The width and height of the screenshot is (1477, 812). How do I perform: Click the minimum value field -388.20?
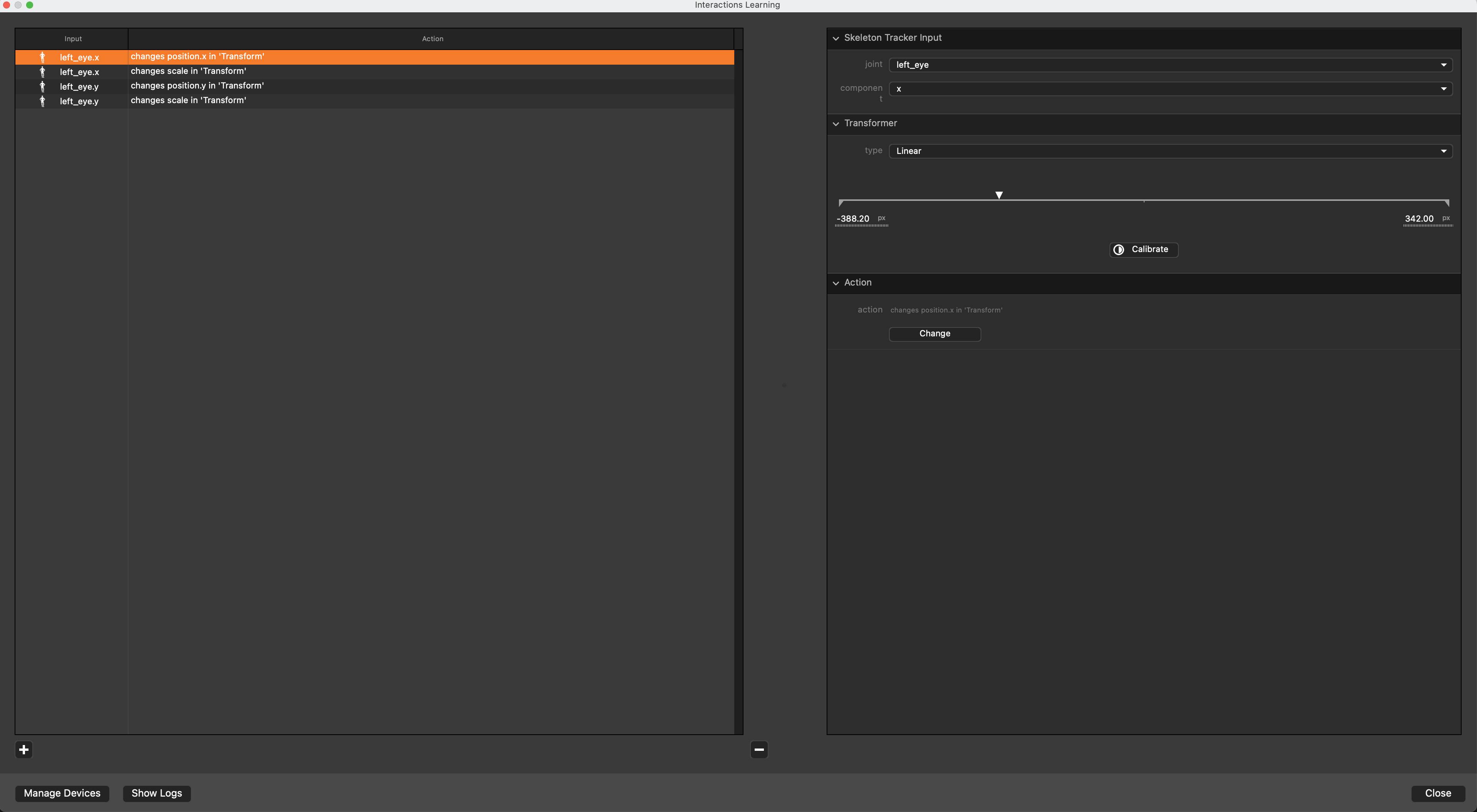(x=853, y=219)
